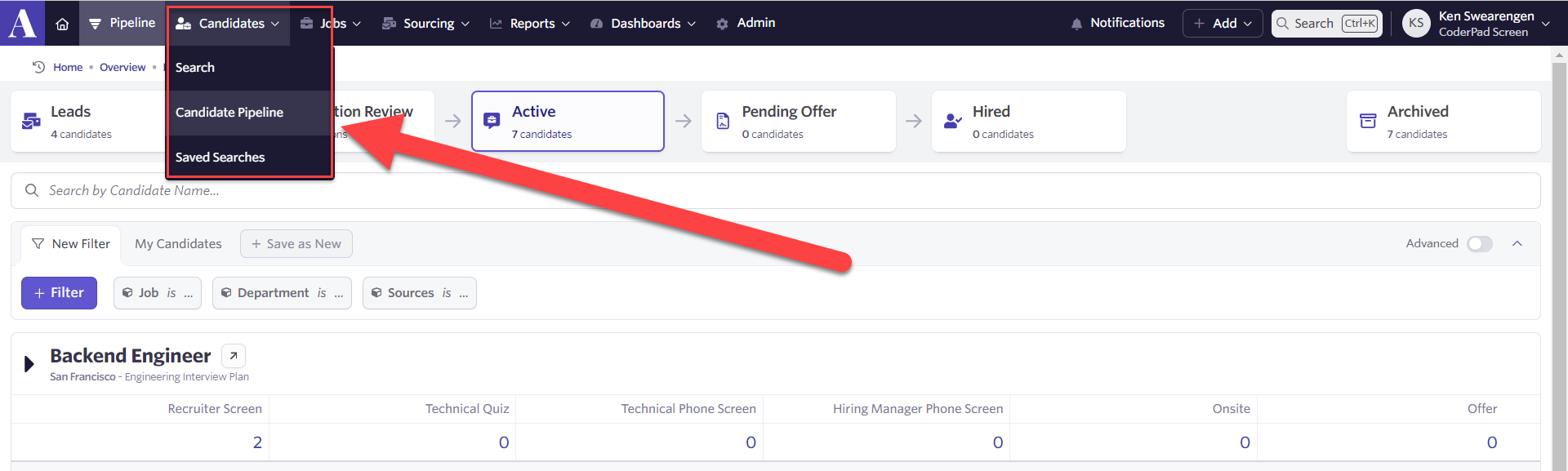Switch to My Candidates filter tab
Image resolution: width=1568 pixels, height=471 pixels.
pyautogui.click(x=178, y=244)
